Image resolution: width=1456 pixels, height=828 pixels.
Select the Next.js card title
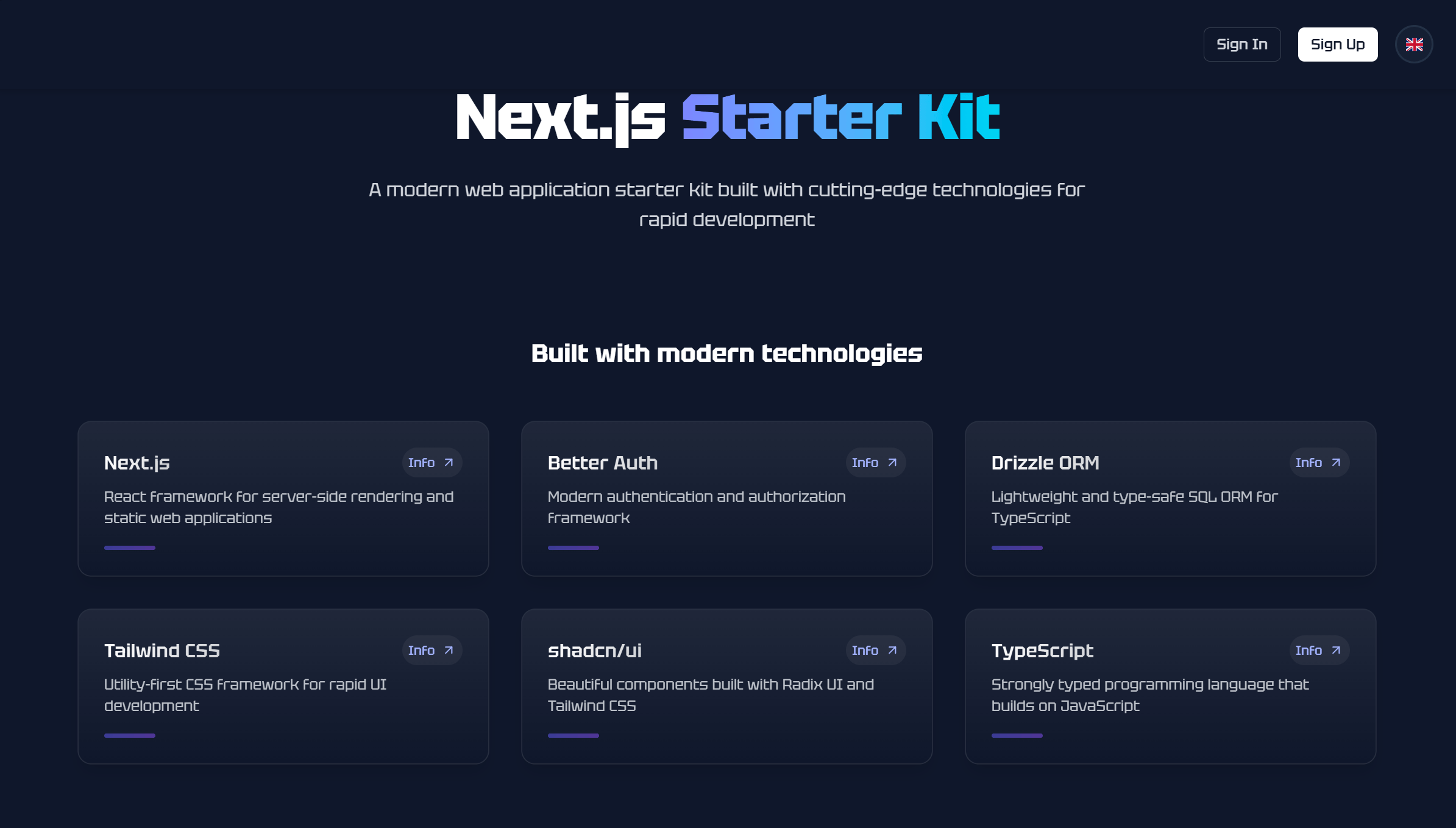[x=137, y=463]
